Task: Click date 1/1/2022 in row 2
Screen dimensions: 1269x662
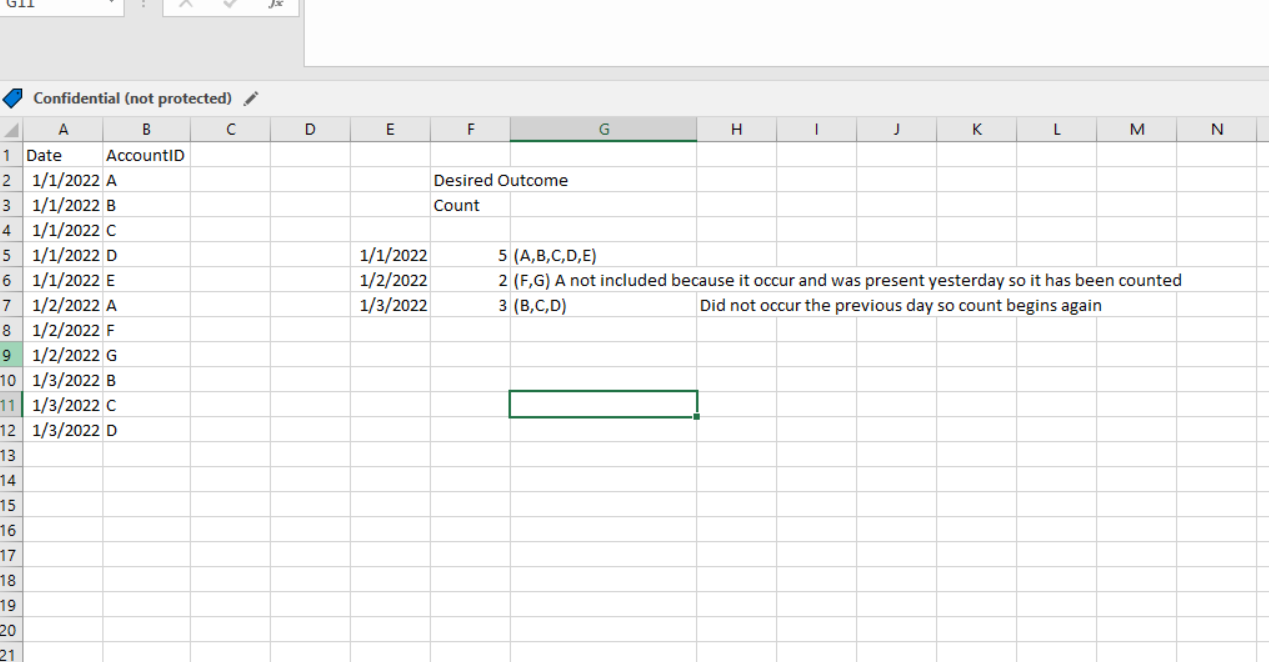Action: [63, 180]
